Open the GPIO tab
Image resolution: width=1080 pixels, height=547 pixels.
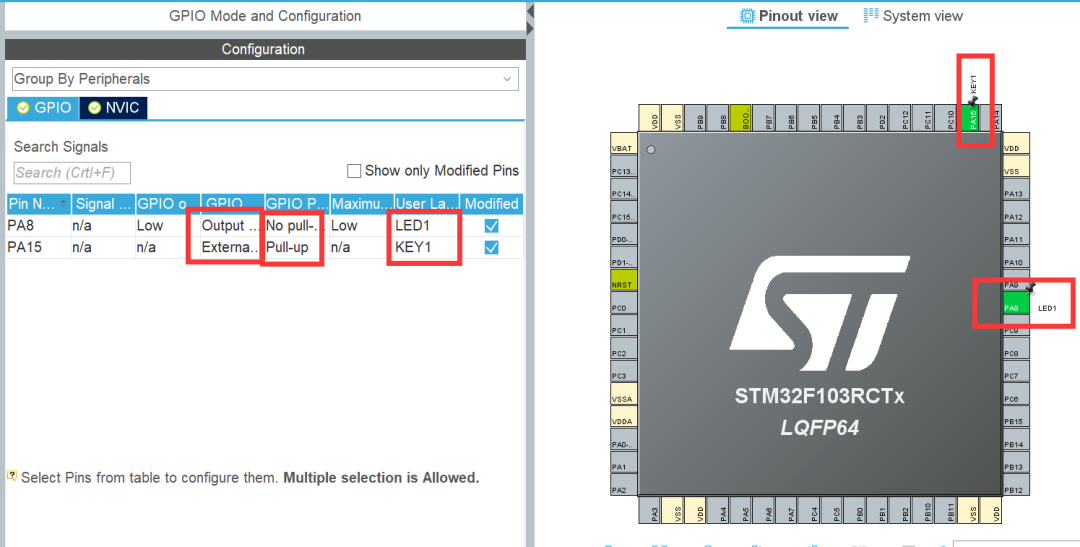pos(43,107)
